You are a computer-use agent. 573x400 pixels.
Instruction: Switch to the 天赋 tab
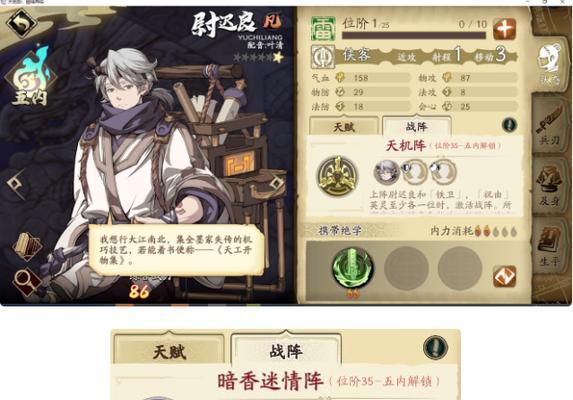click(x=344, y=127)
